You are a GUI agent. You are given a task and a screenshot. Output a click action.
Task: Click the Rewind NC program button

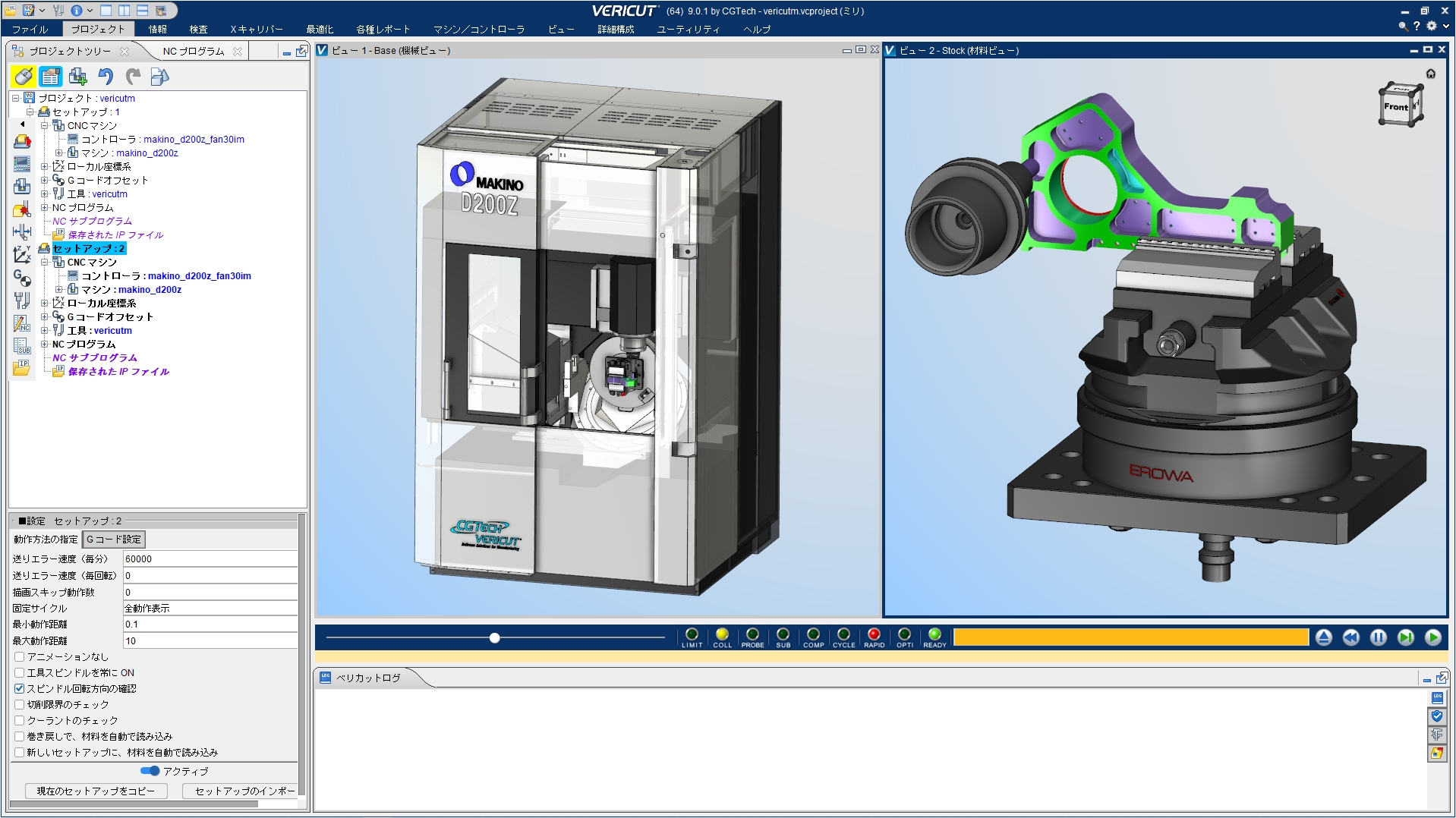point(1351,637)
